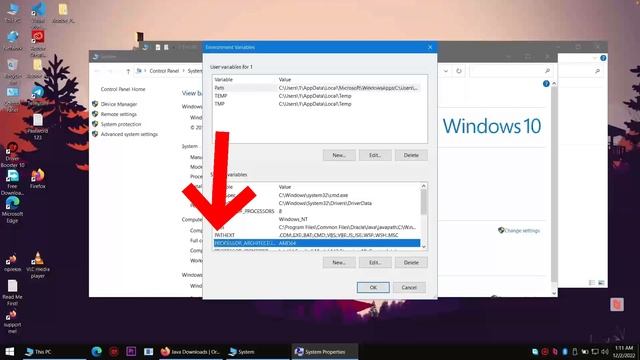
Task: Select the highlighted PROCESSOR_ARCHITECTURE AMD64 row
Action: click(317, 243)
